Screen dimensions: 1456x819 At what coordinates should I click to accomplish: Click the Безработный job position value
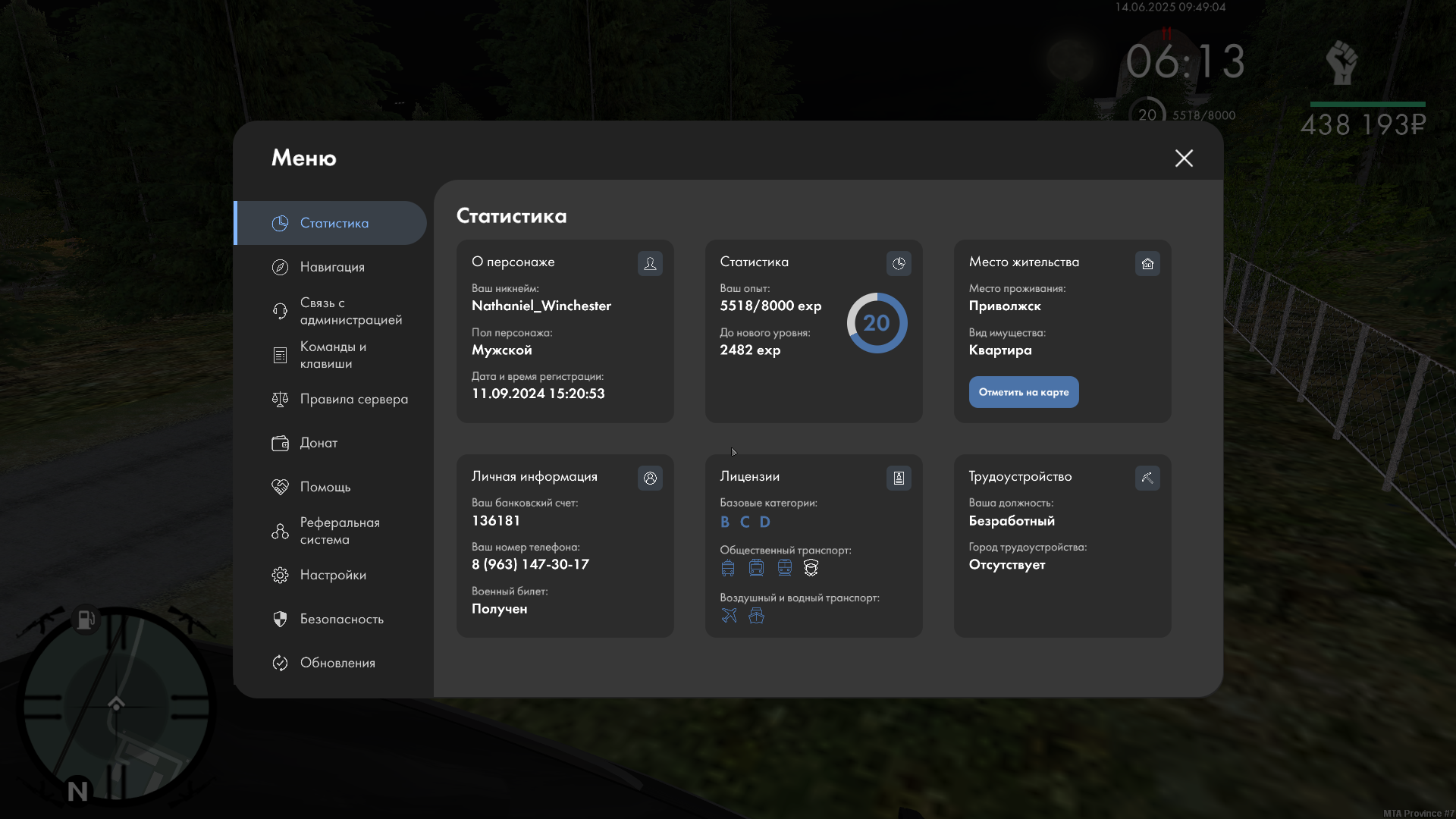[x=1012, y=520]
